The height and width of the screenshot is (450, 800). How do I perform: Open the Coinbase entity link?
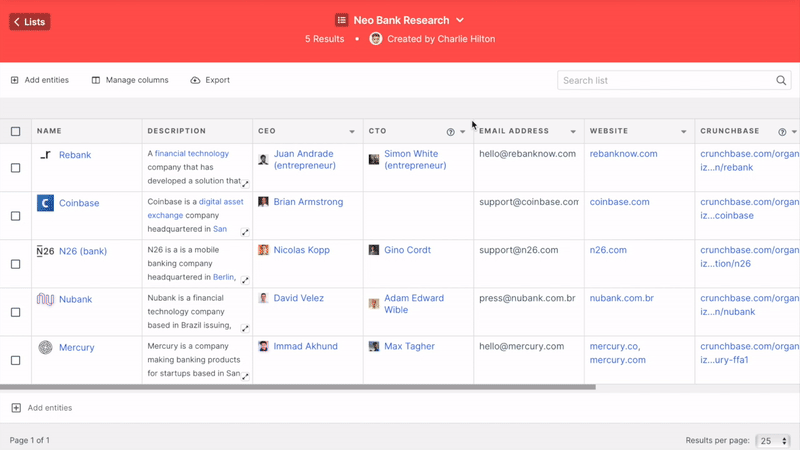[x=79, y=203]
